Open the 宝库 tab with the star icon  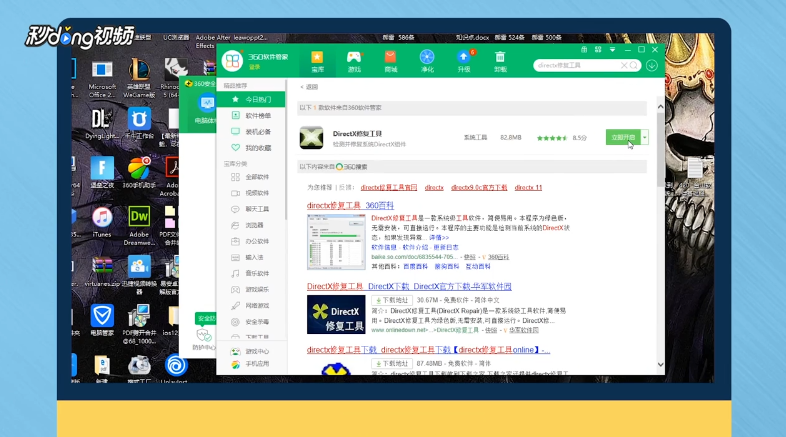[x=317, y=62]
